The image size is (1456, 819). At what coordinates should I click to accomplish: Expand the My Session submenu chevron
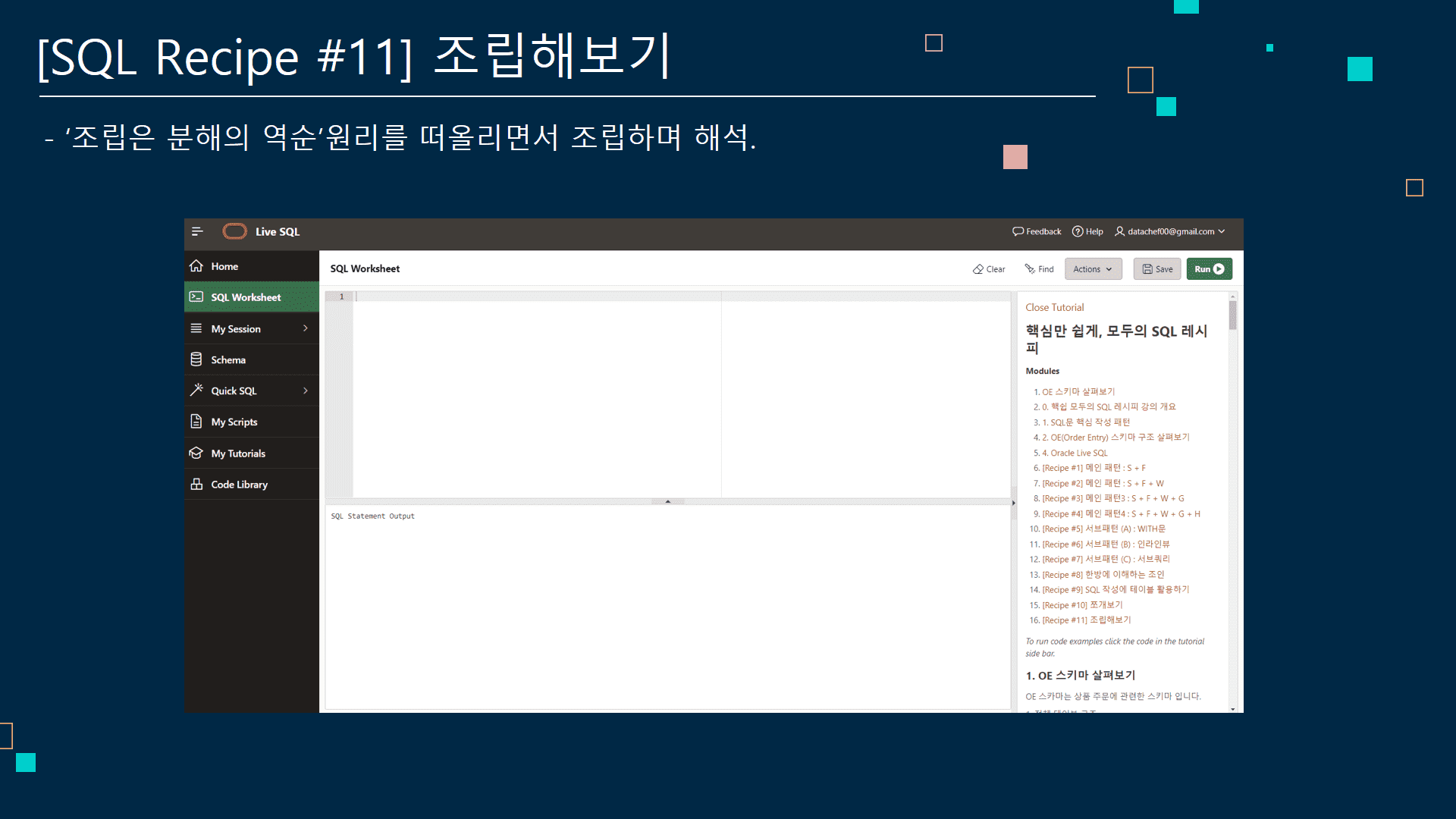pos(306,328)
